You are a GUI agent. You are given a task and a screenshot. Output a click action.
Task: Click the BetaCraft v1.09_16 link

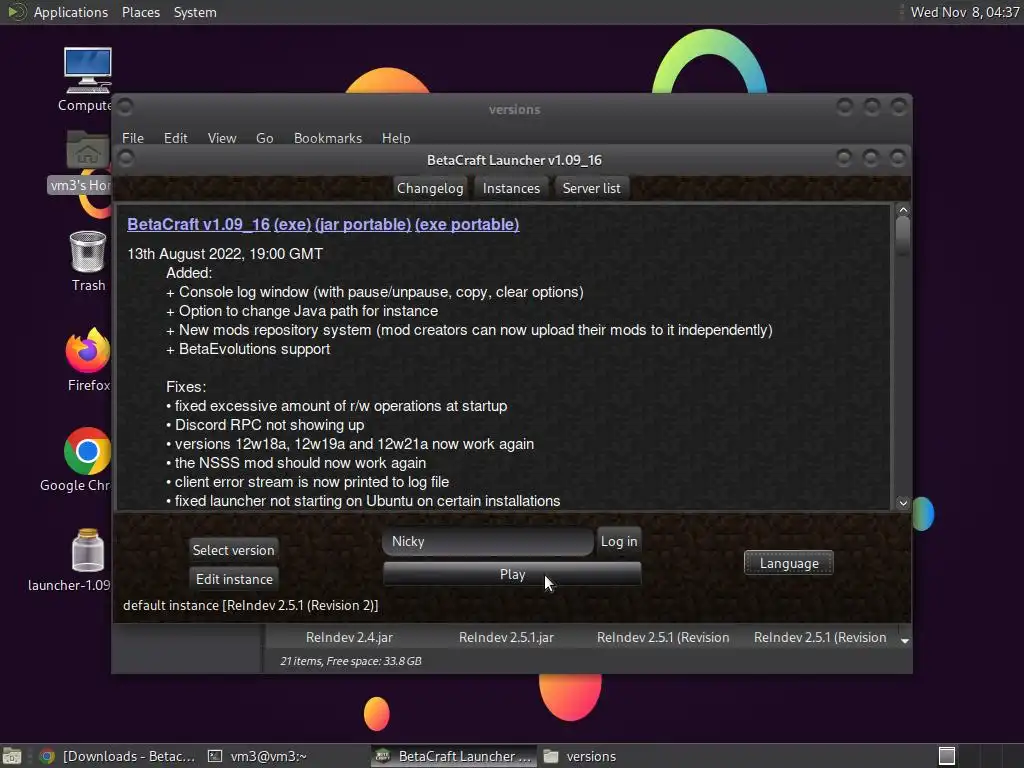pos(199,225)
